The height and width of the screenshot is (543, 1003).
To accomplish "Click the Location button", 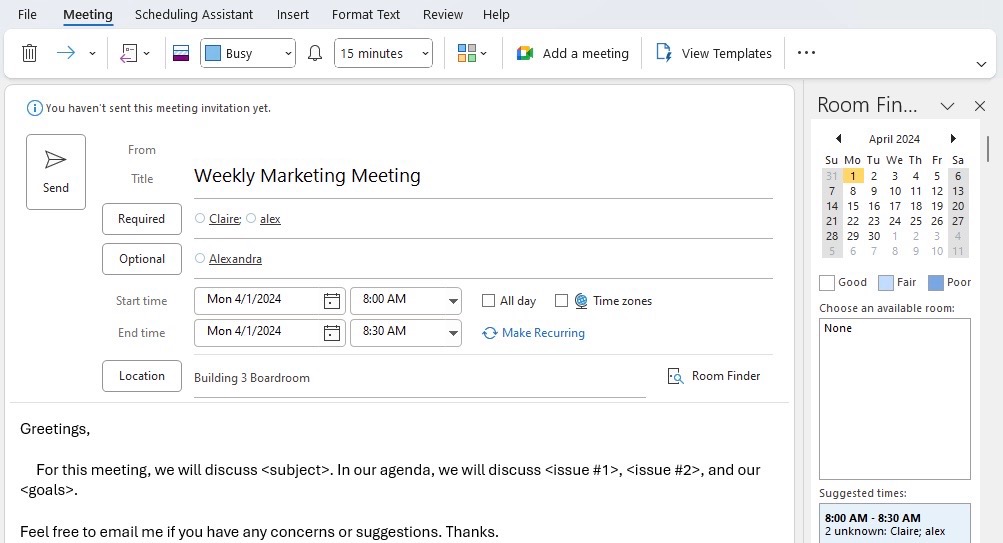I will point(142,376).
